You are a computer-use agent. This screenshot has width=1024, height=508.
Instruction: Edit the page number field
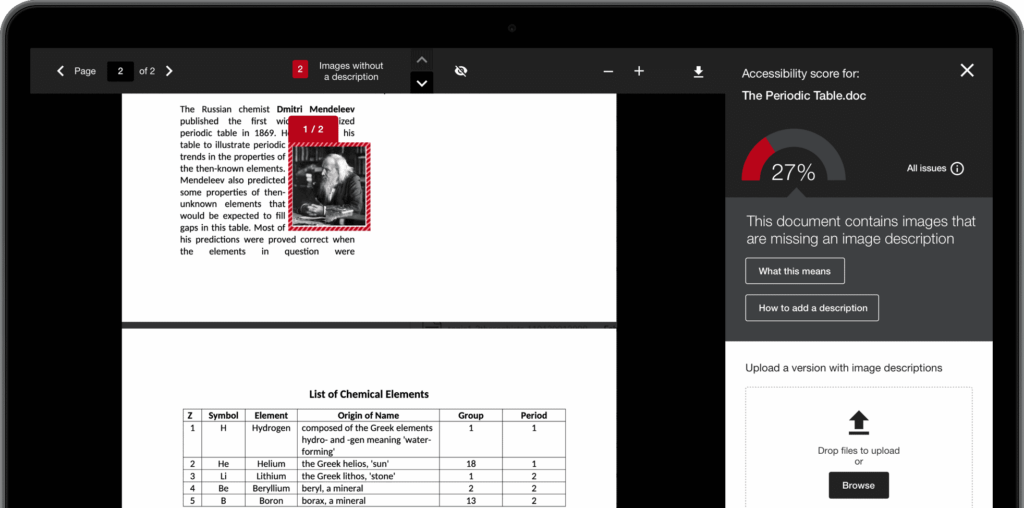(x=120, y=71)
